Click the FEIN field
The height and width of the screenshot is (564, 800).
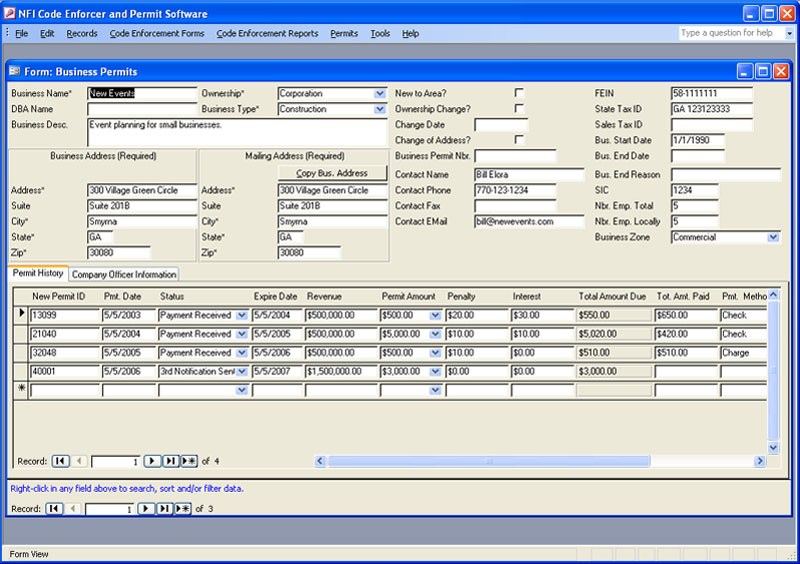712,93
